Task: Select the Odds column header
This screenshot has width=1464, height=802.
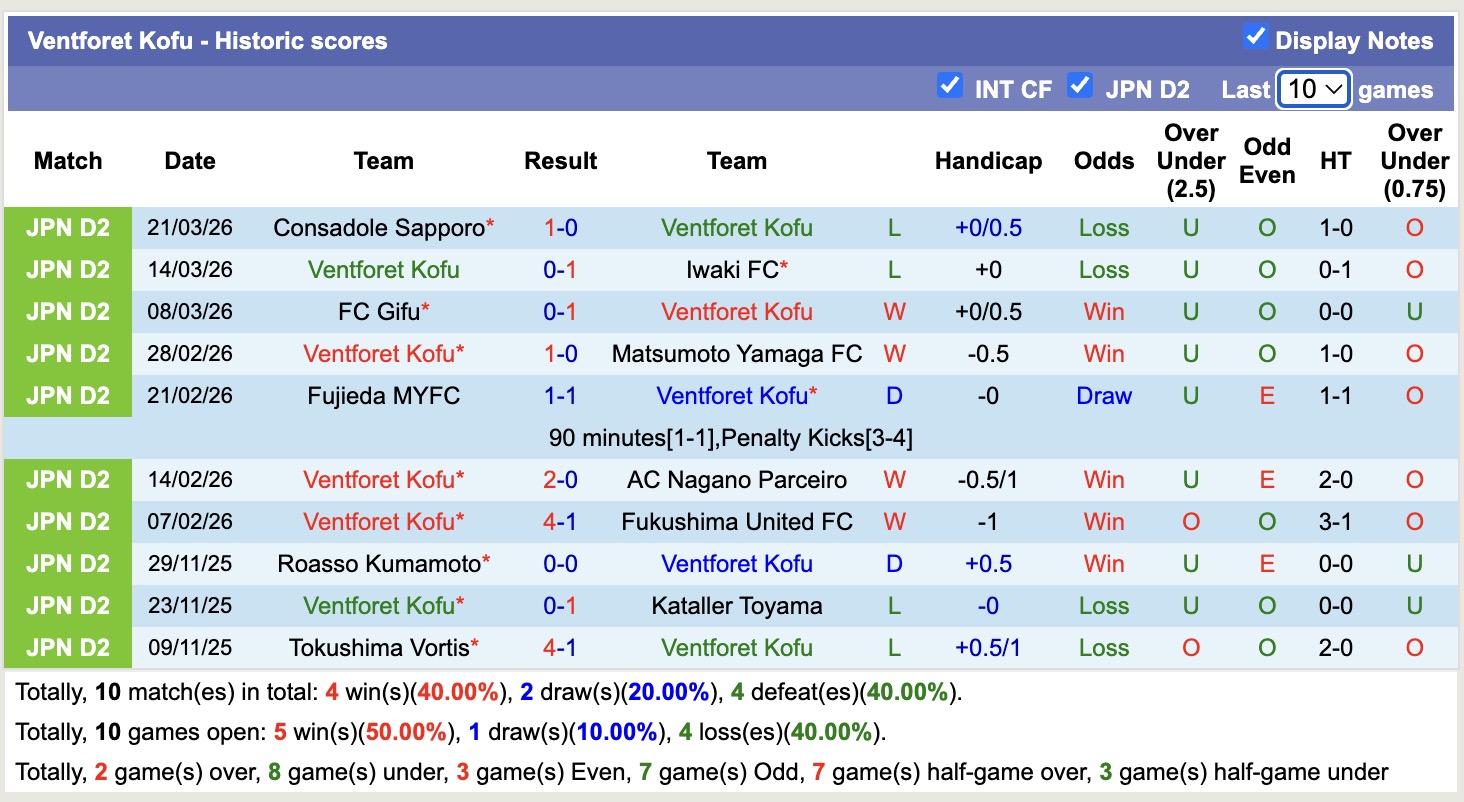Action: tap(1104, 160)
